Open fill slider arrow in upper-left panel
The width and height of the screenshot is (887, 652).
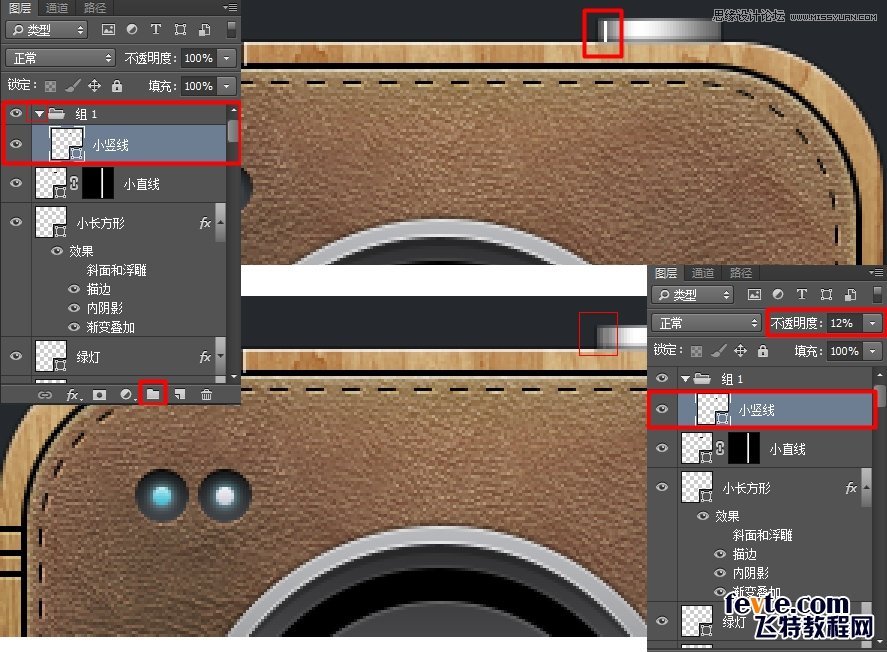click(x=227, y=86)
